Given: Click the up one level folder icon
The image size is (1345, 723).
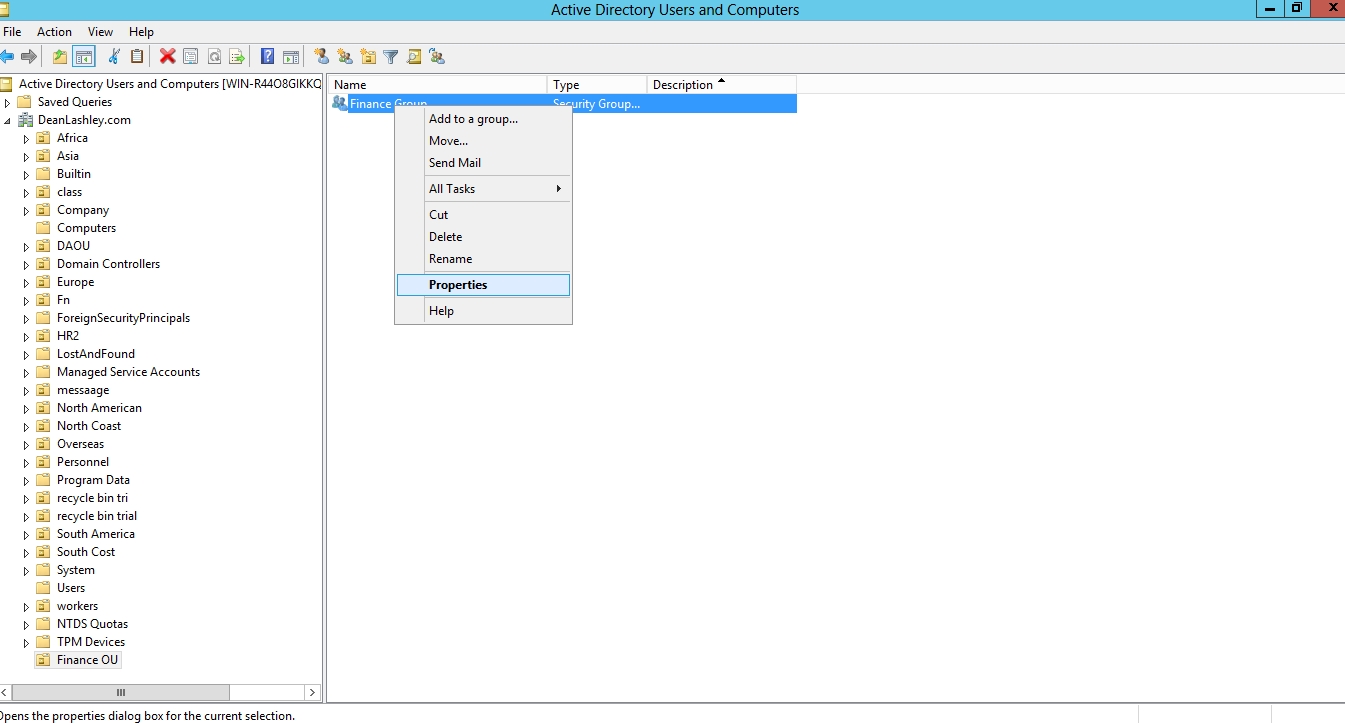Looking at the screenshot, I should pyautogui.click(x=60, y=57).
